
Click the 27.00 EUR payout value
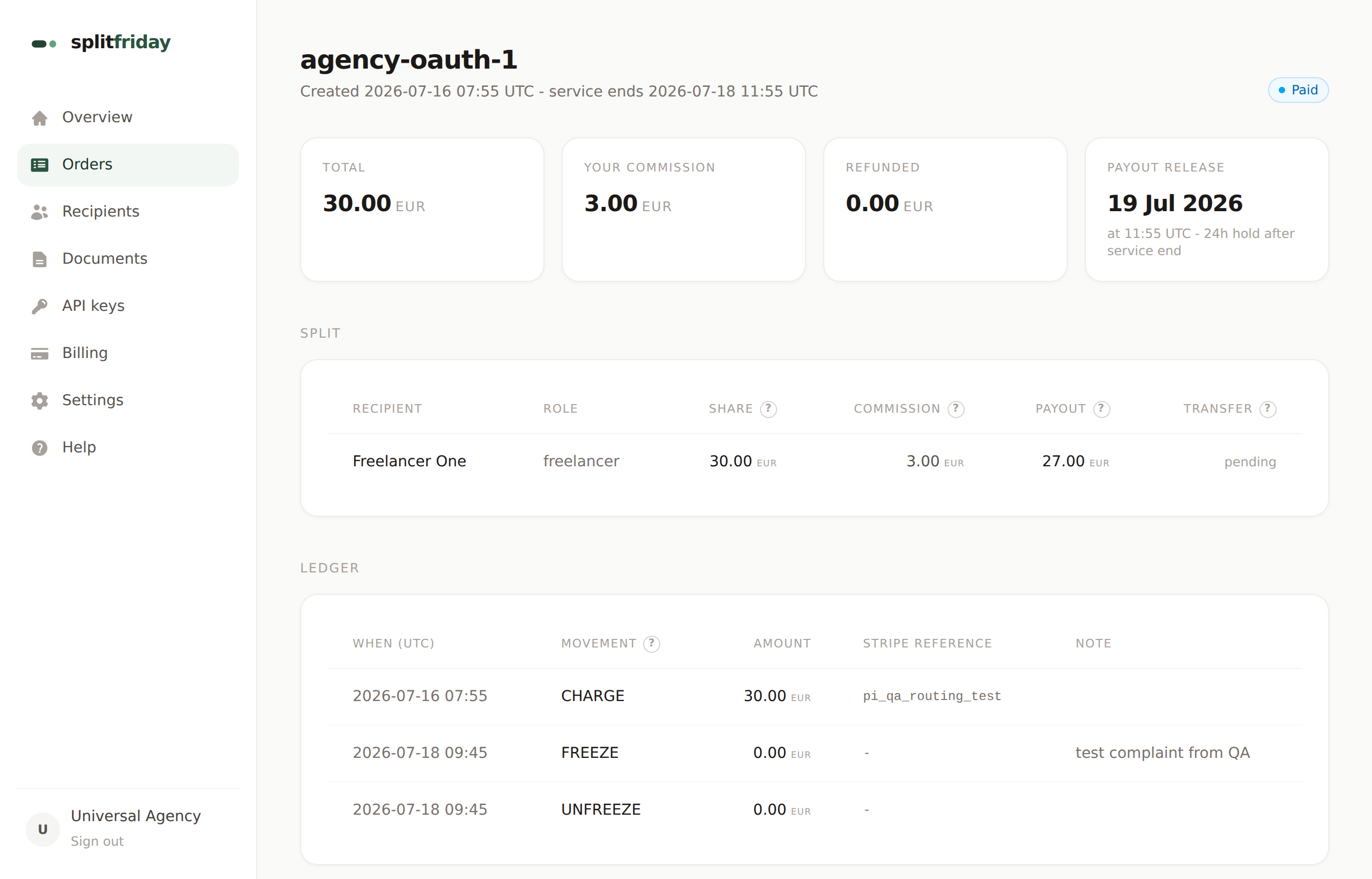pos(1075,461)
